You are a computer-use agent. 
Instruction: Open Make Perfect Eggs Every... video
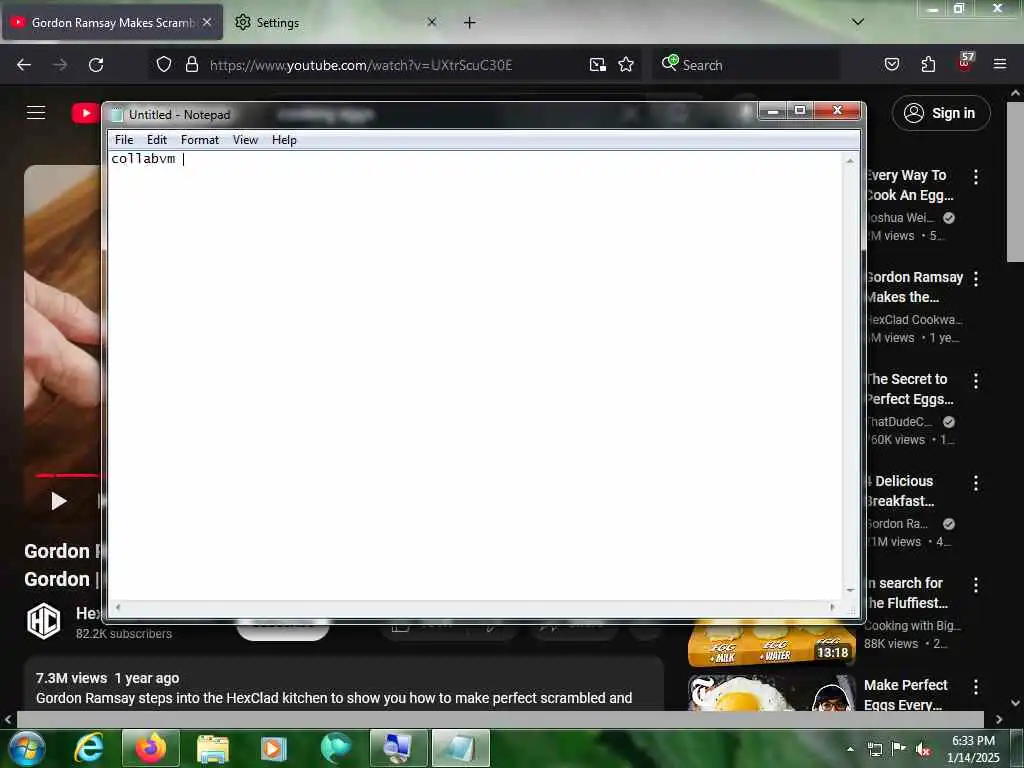[x=906, y=695]
